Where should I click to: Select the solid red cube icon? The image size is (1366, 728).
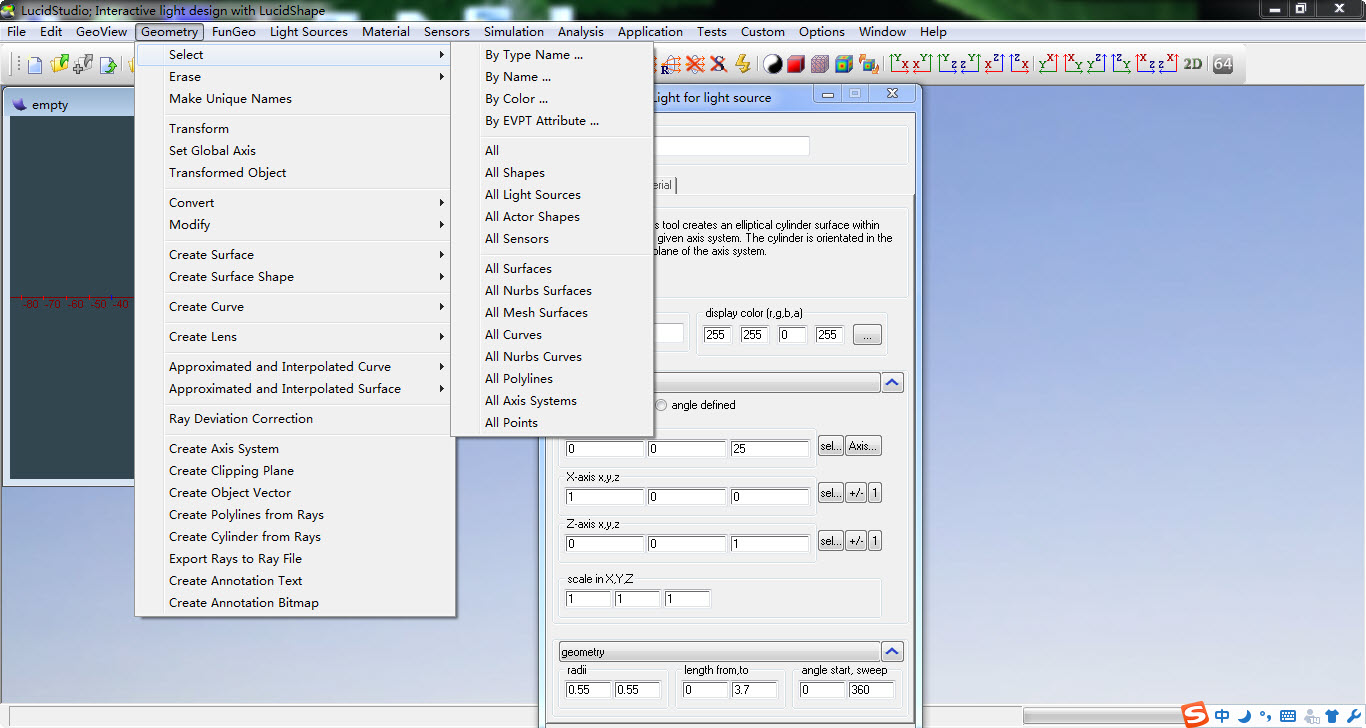point(796,64)
